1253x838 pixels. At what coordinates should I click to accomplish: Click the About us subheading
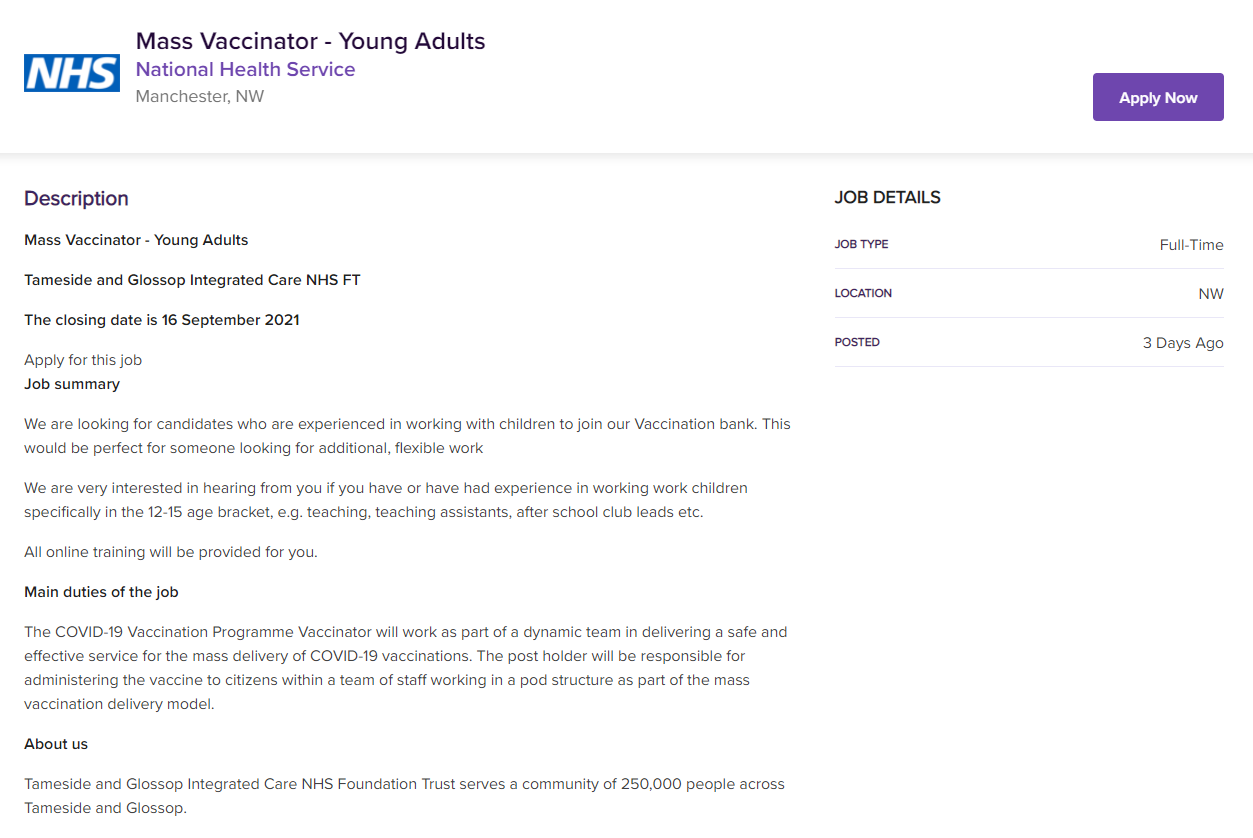[56, 744]
